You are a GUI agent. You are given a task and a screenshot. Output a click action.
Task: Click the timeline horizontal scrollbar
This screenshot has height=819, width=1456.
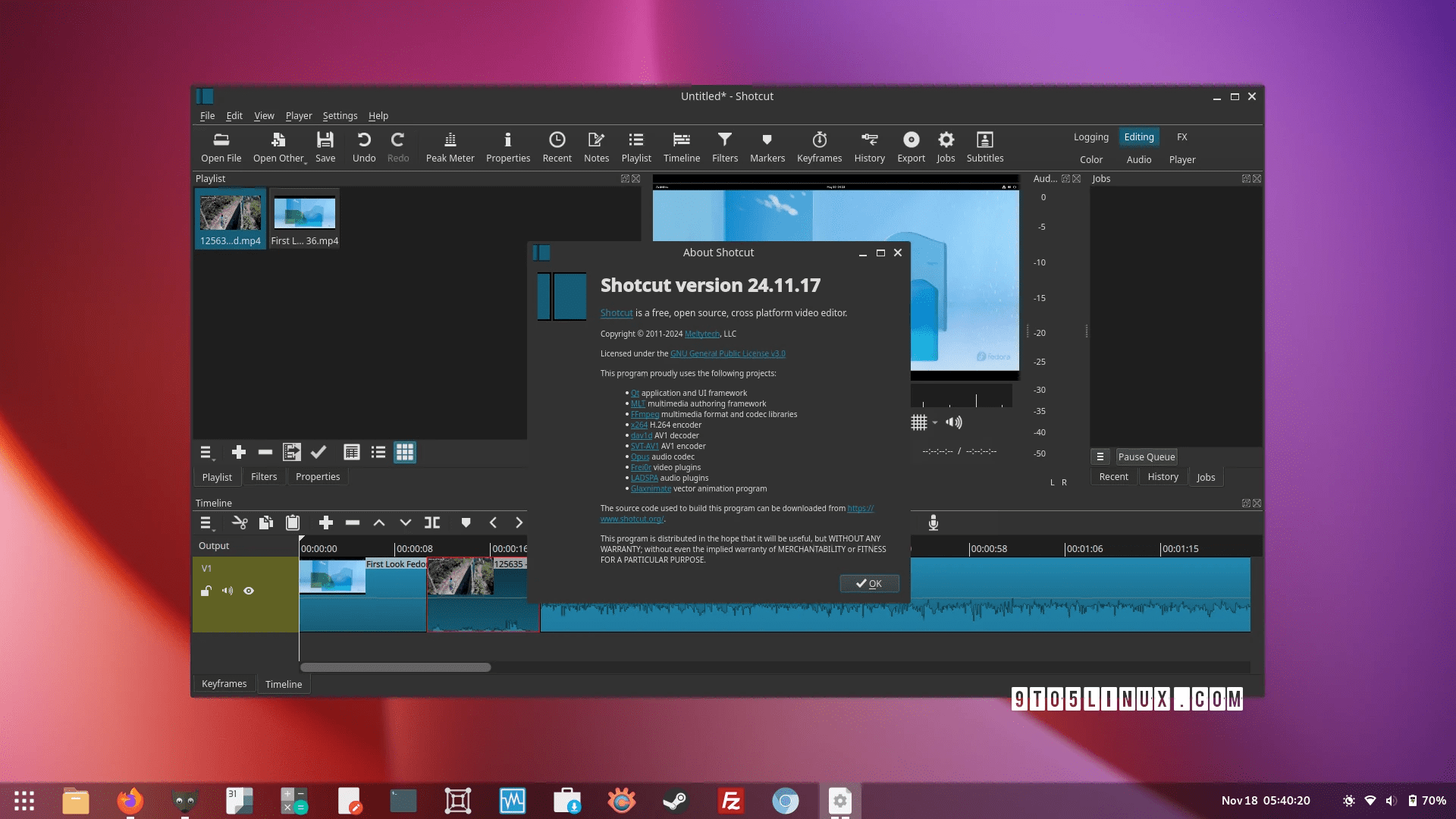point(395,667)
